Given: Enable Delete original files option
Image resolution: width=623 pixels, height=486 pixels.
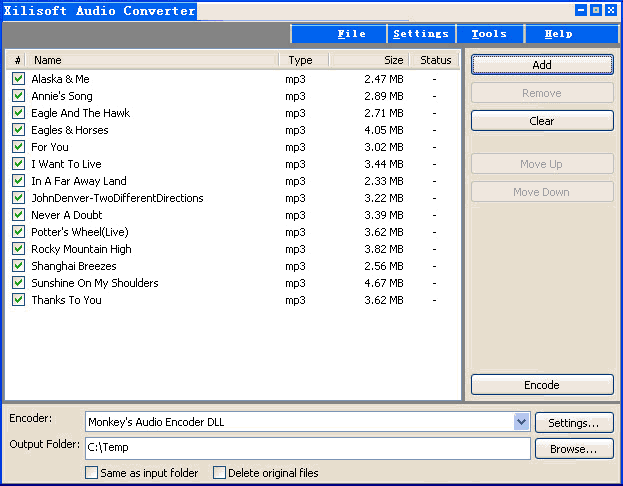Looking at the screenshot, I should tap(219, 472).
